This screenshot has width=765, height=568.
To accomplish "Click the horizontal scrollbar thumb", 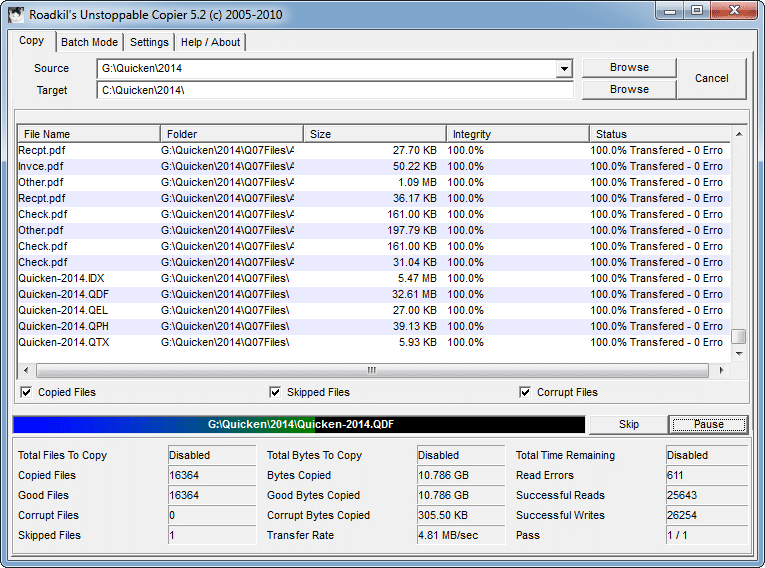I will [x=372, y=370].
